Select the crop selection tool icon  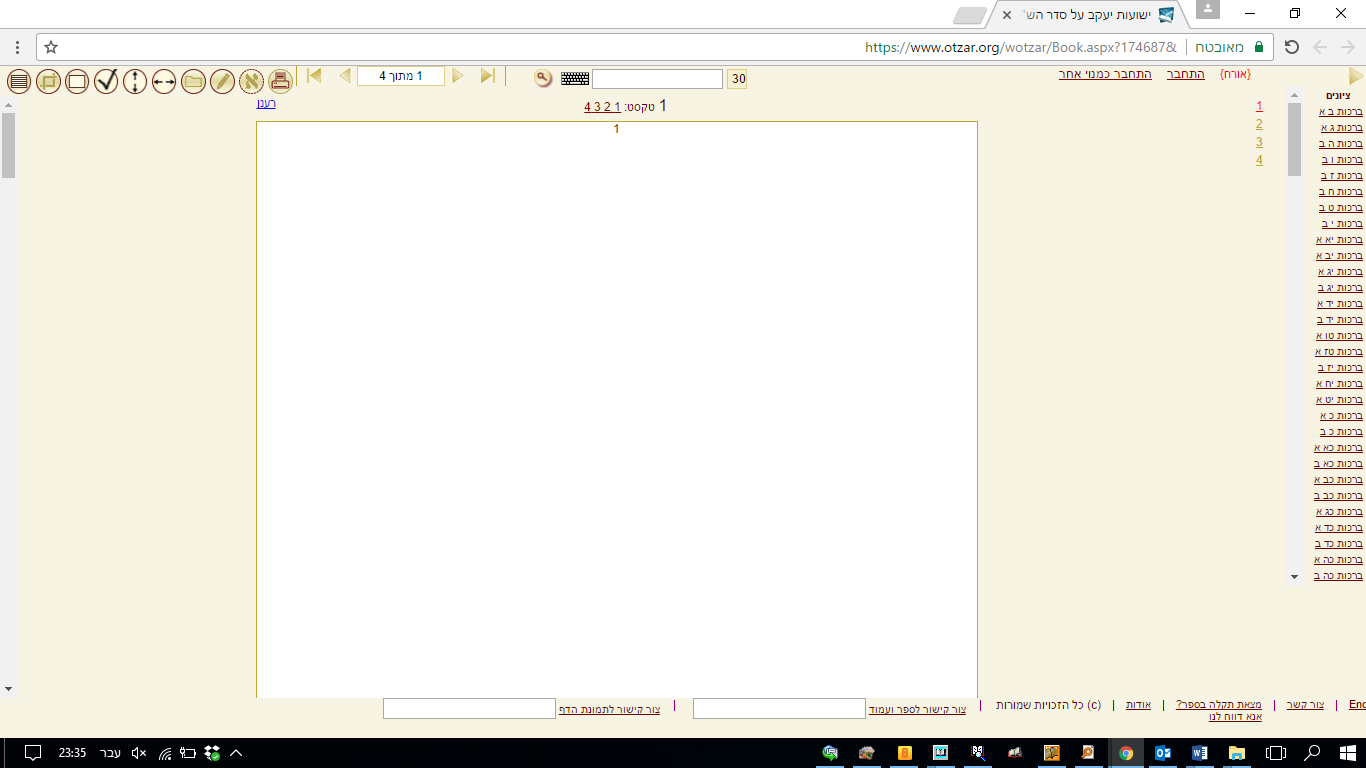click(48, 82)
